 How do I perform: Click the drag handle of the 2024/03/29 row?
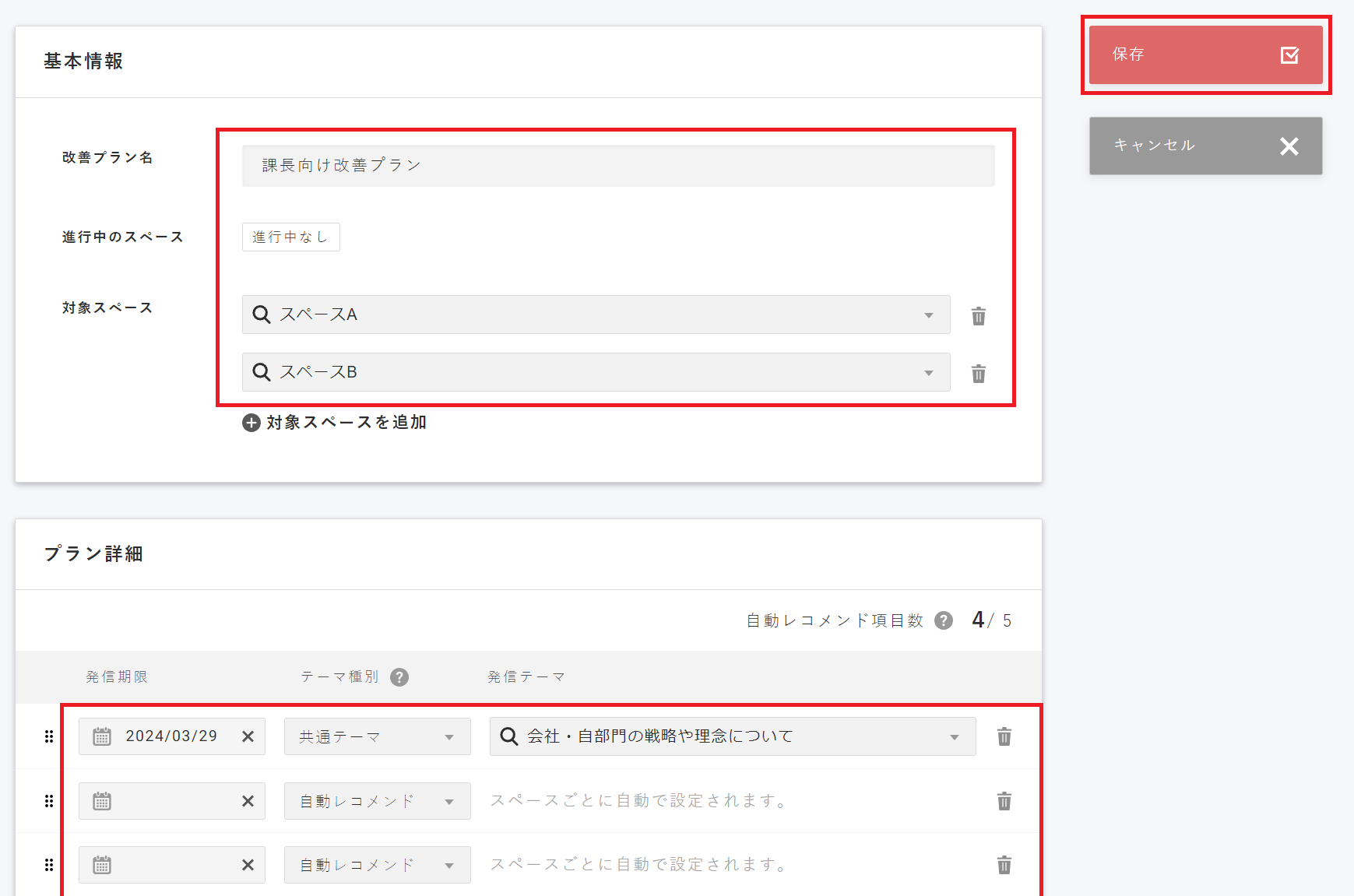click(x=49, y=736)
